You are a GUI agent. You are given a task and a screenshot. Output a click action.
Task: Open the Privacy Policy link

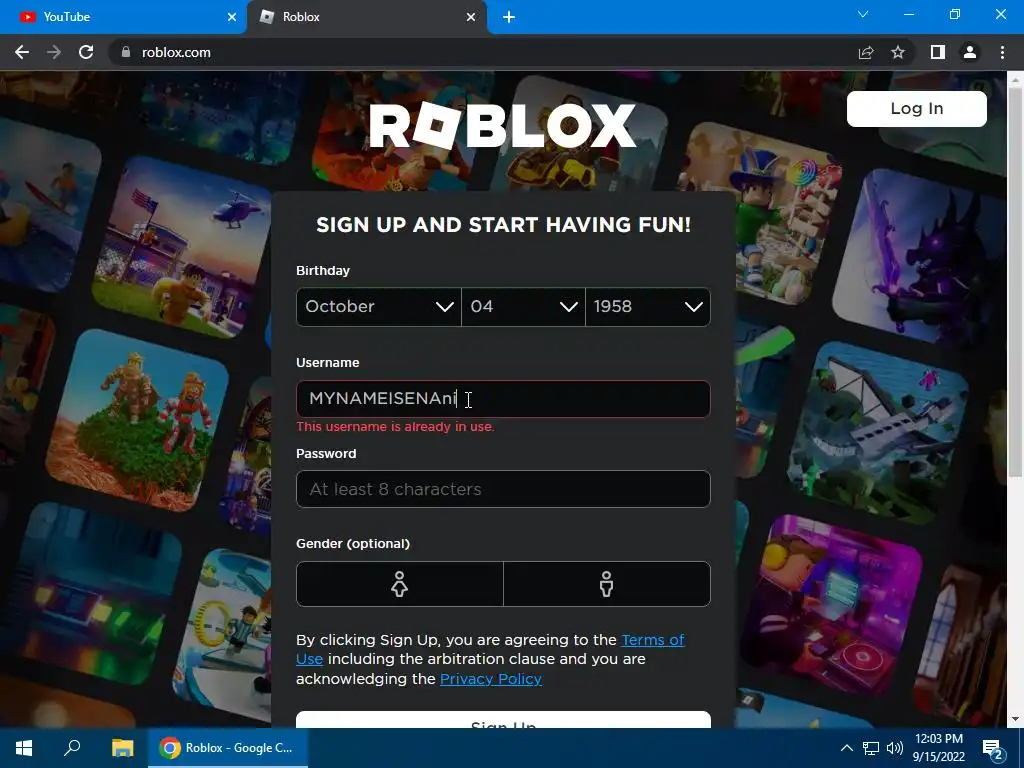point(490,679)
